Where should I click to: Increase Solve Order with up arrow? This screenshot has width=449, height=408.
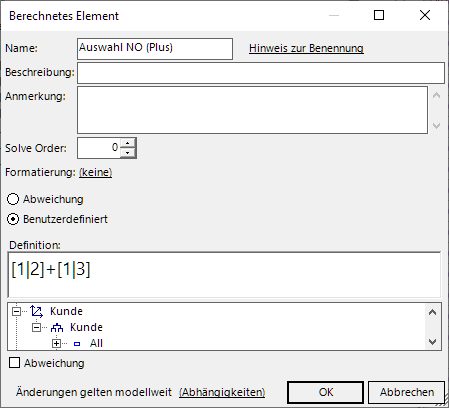[128, 143]
